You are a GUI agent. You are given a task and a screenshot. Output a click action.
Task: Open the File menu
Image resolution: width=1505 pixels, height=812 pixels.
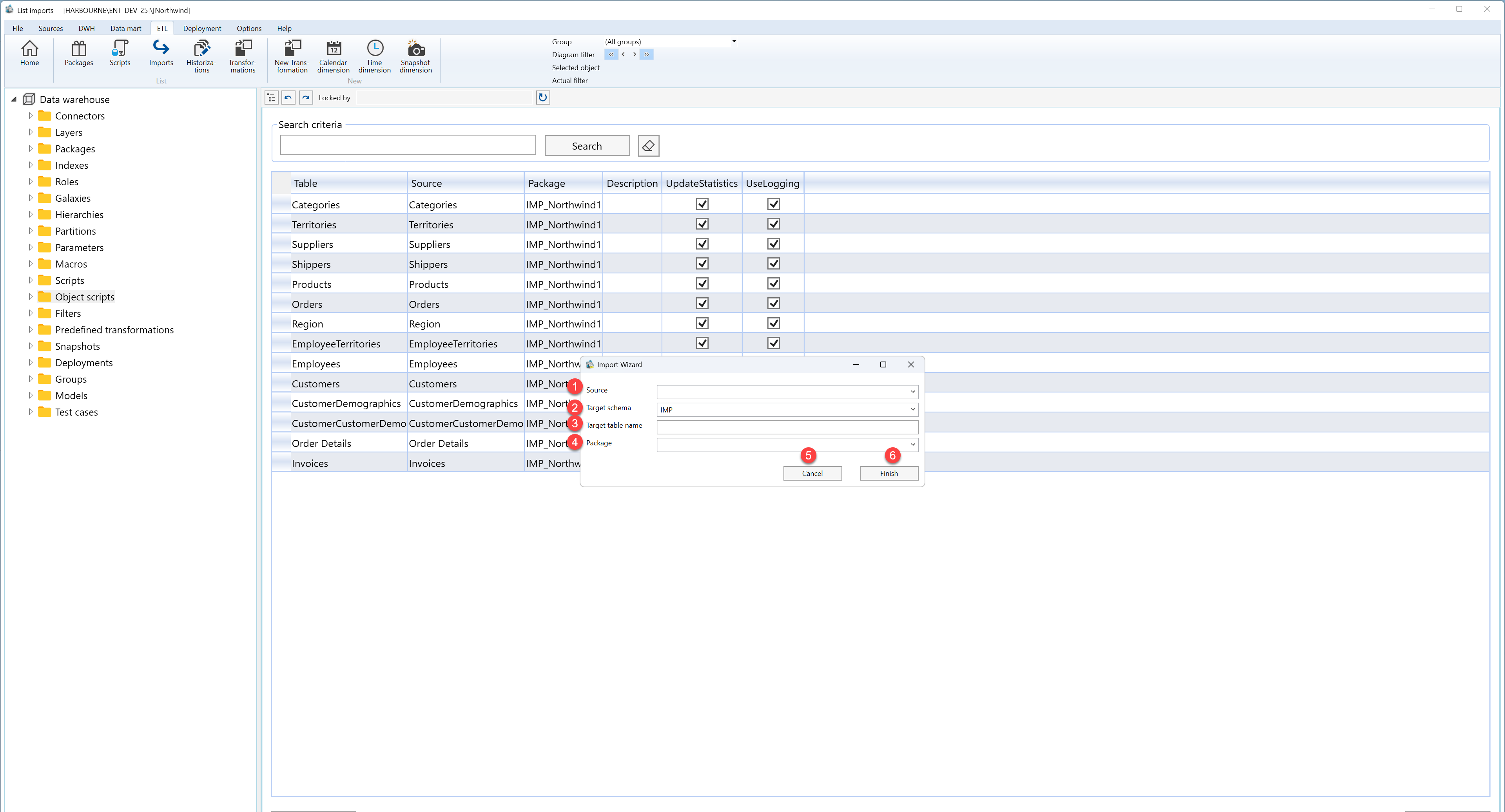[x=18, y=28]
